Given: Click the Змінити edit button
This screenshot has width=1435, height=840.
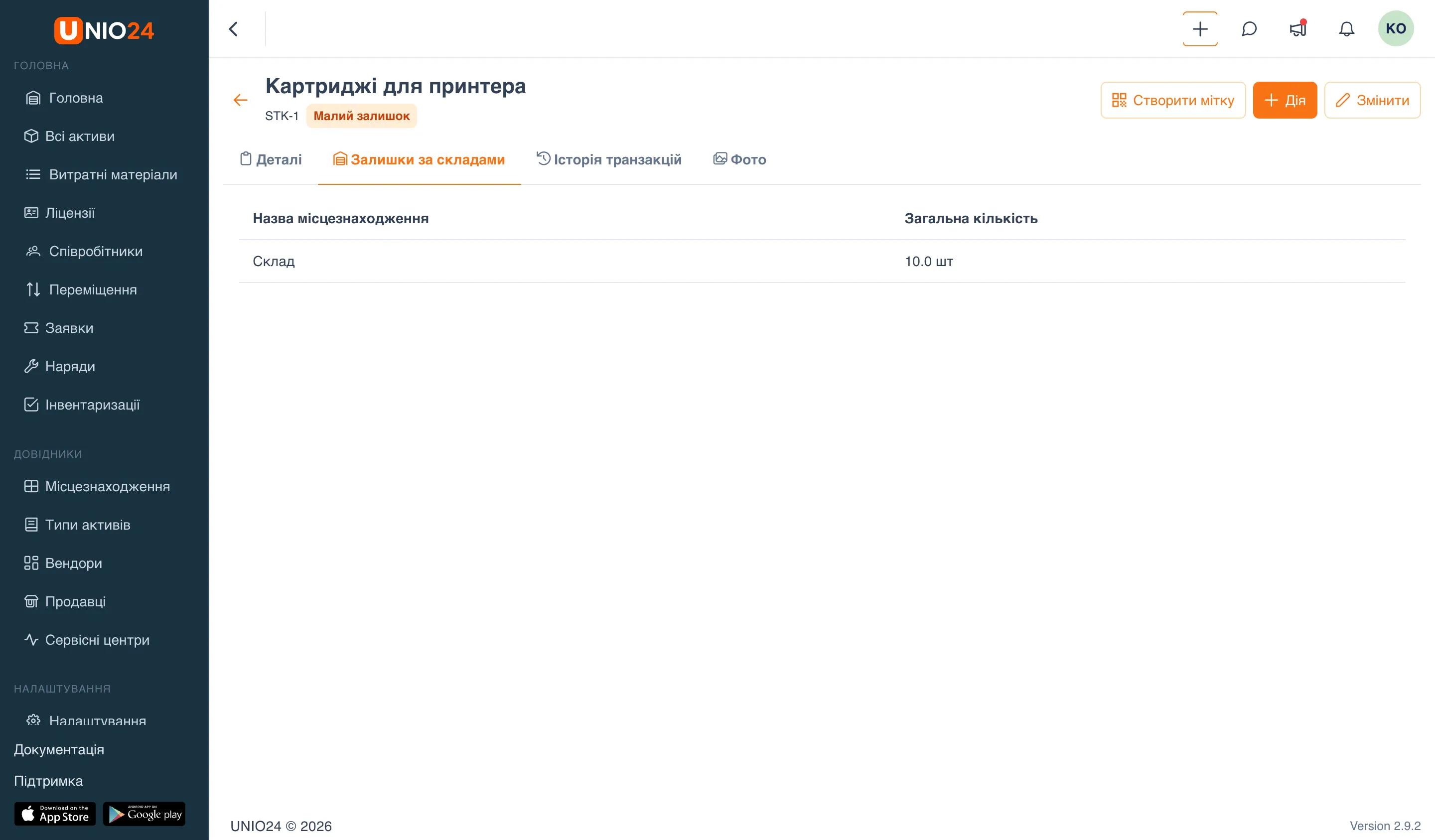Looking at the screenshot, I should [x=1372, y=100].
